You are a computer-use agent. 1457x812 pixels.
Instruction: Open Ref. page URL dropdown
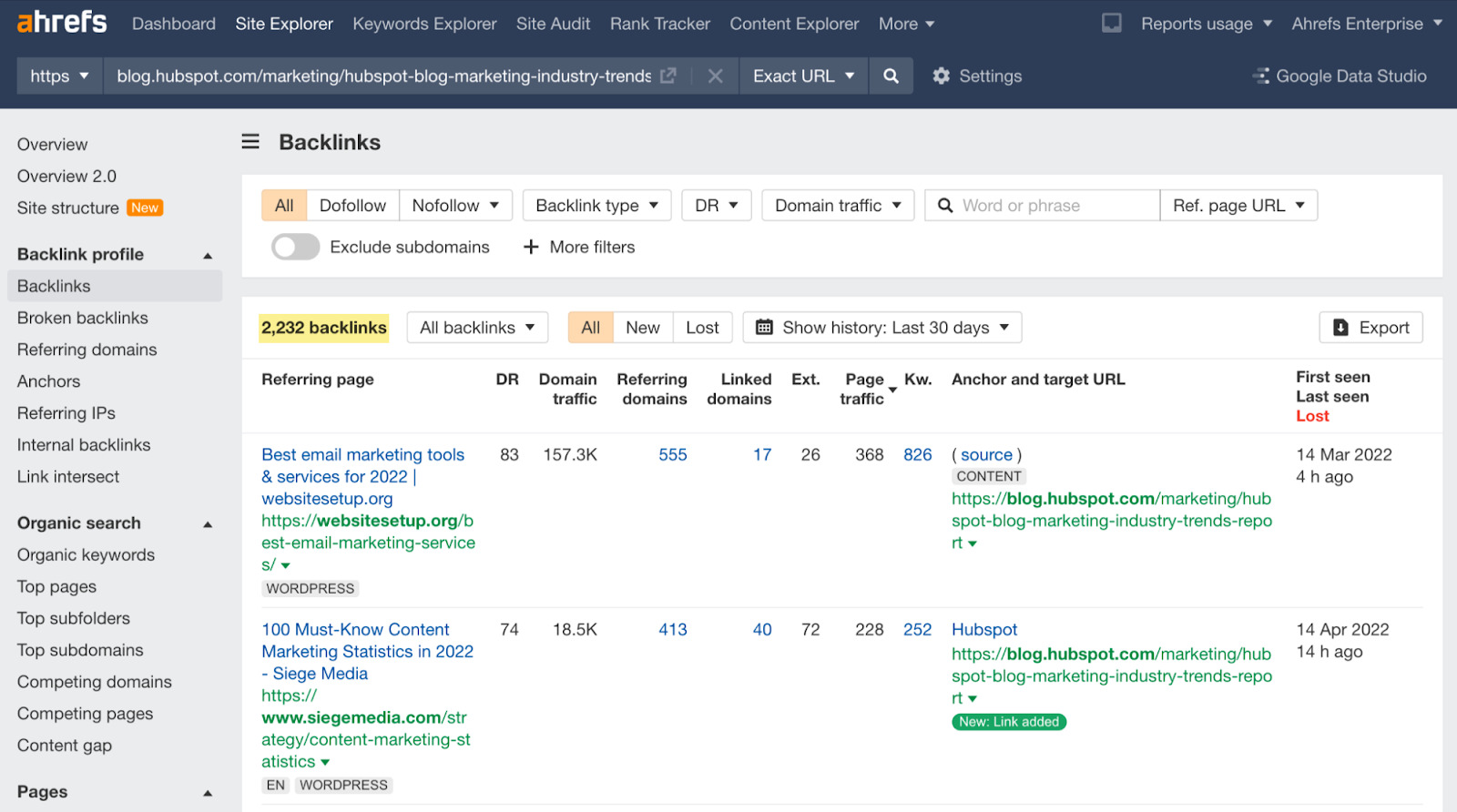(x=1238, y=206)
